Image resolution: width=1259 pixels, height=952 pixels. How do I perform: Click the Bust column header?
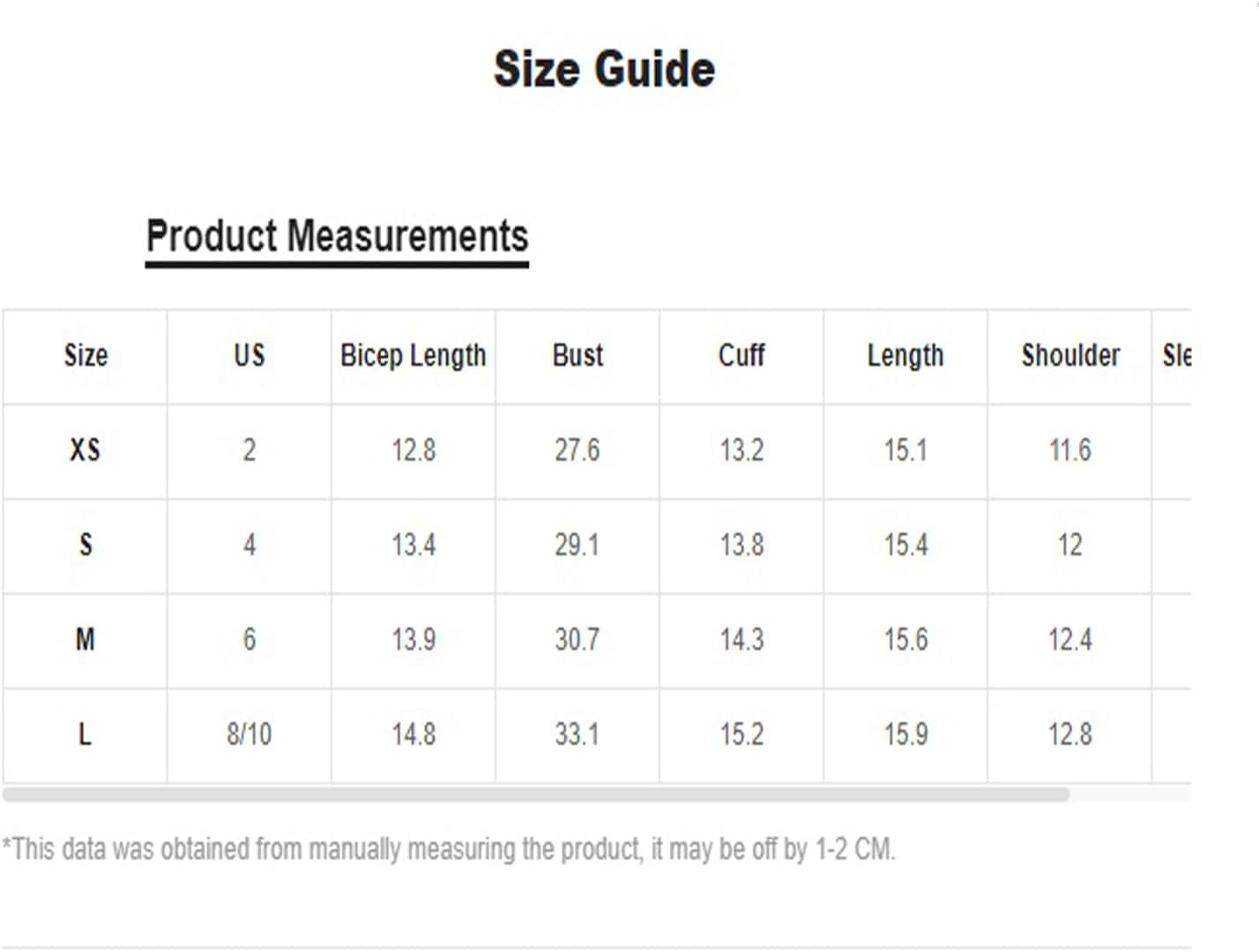click(x=577, y=355)
